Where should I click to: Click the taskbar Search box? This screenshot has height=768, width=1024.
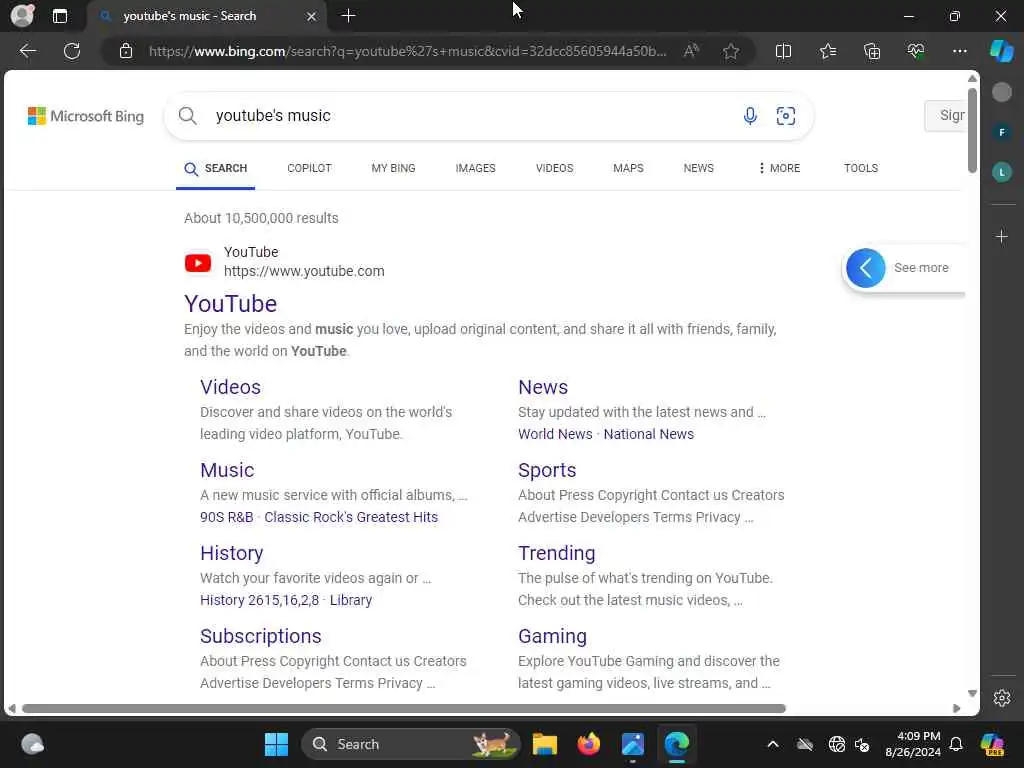pyautogui.click(x=410, y=744)
